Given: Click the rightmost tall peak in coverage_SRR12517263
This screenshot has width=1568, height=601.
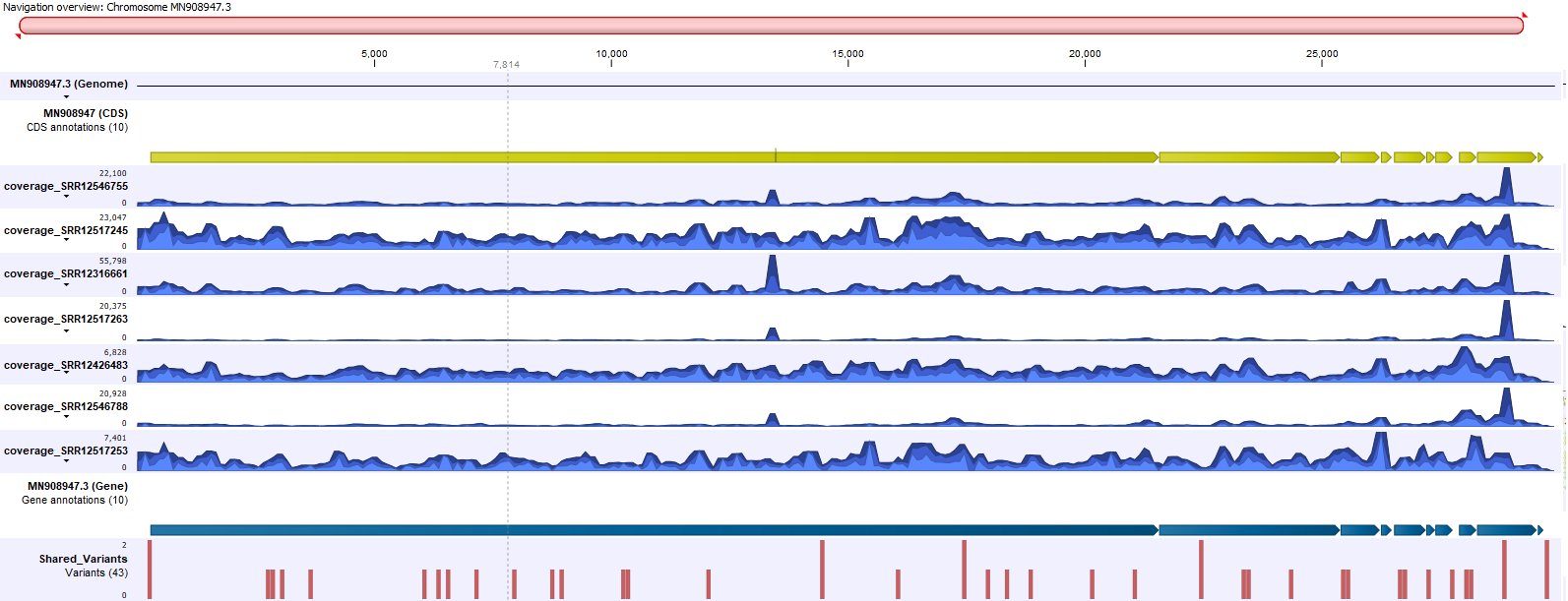Looking at the screenshot, I should click(x=1505, y=321).
